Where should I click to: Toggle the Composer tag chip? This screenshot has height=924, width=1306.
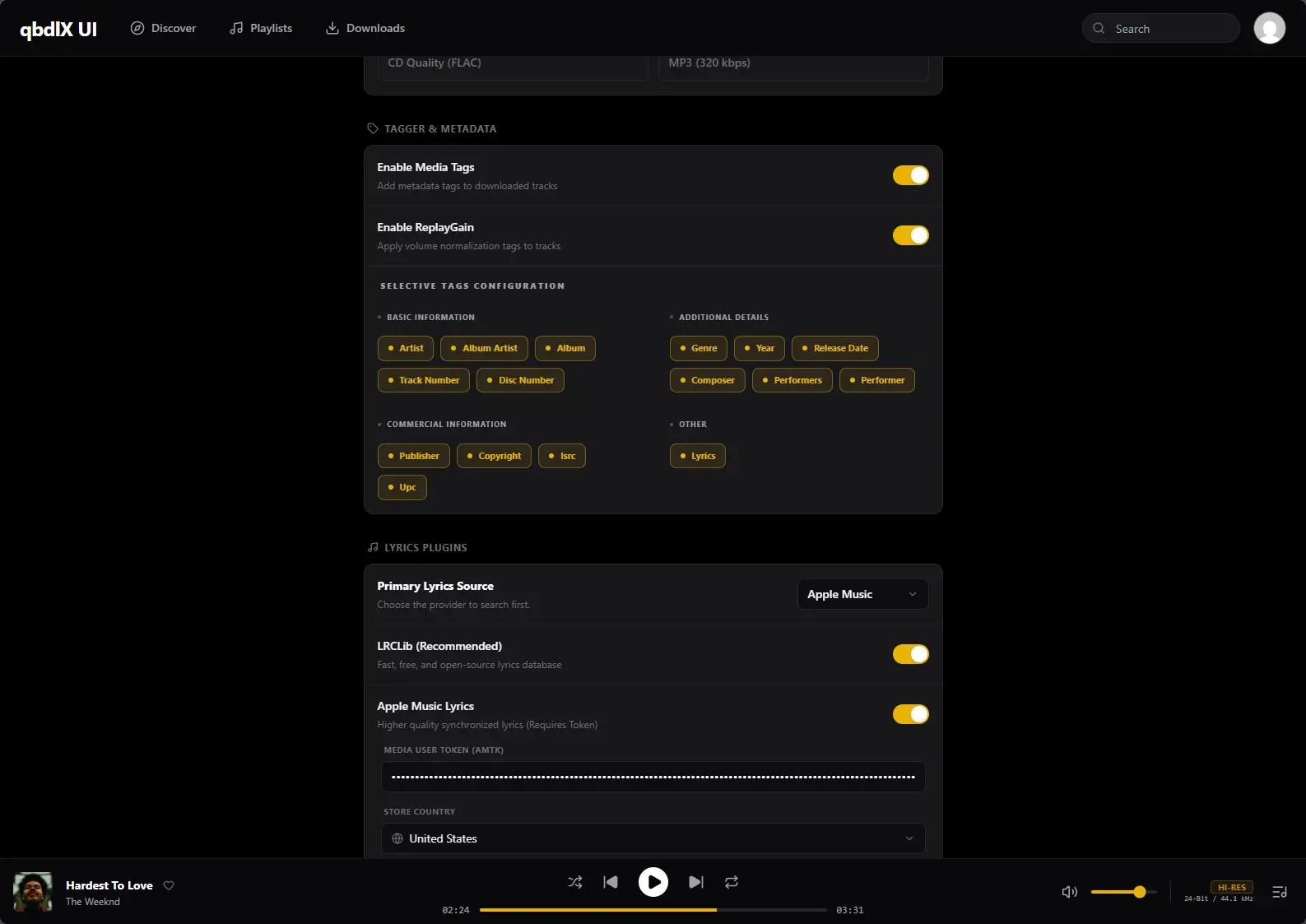pos(707,380)
